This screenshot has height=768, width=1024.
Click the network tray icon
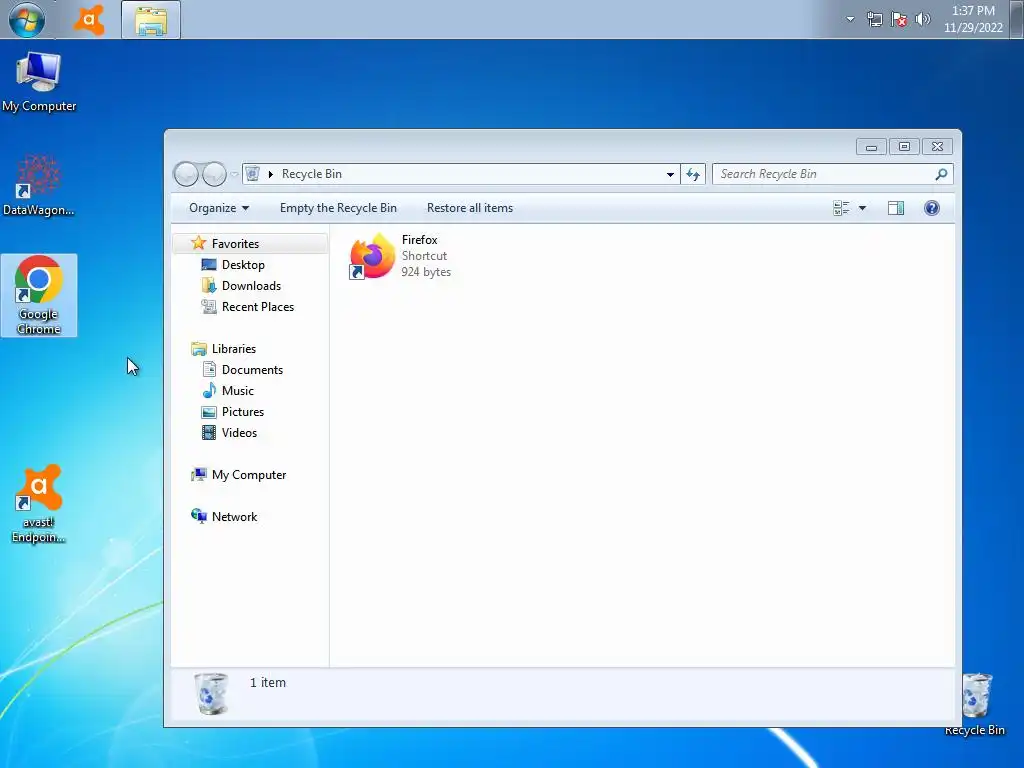tap(874, 19)
